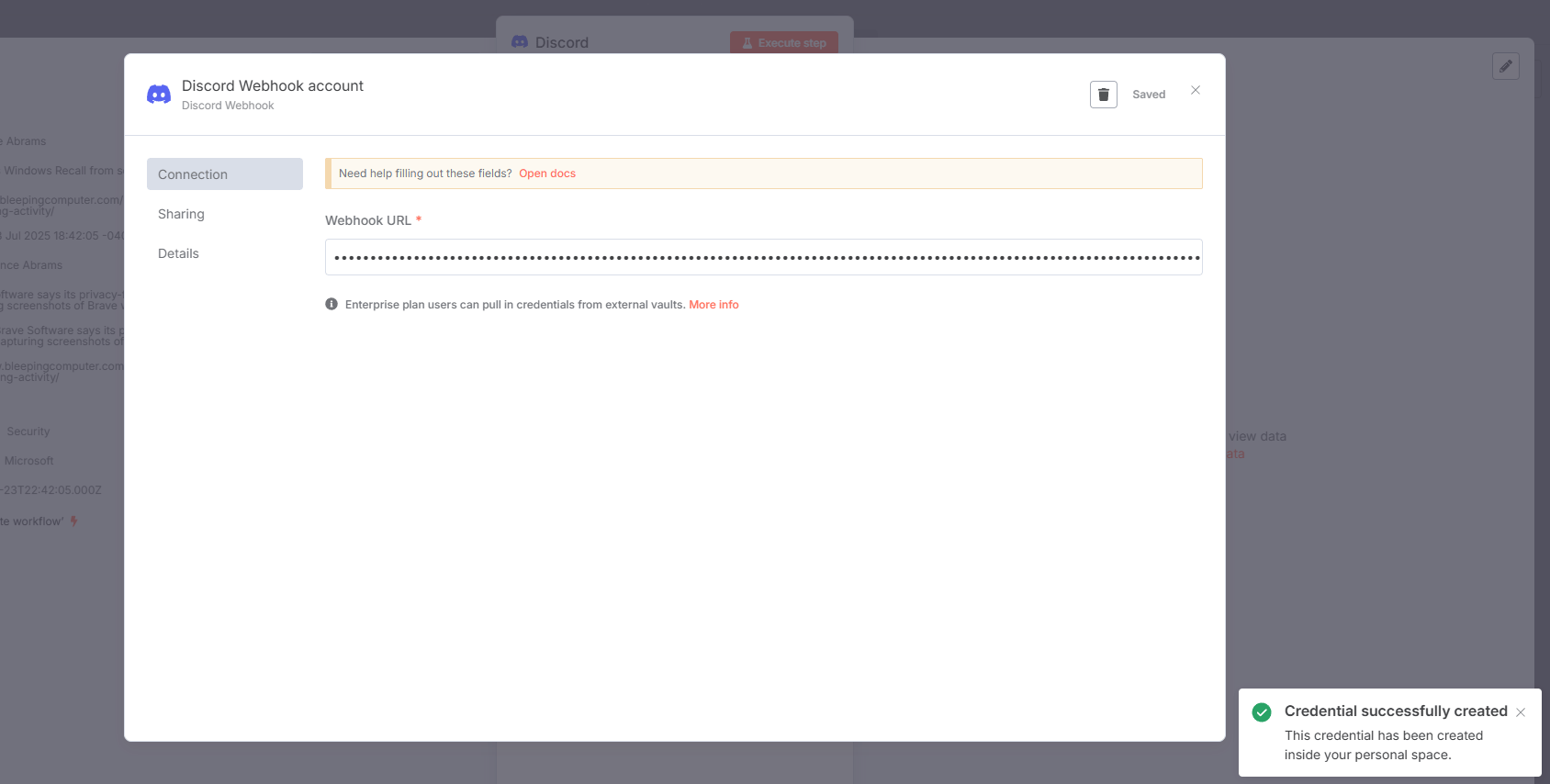Dismiss the Credential successfully created notification
The width and height of the screenshot is (1550, 784).
(x=1521, y=712)
